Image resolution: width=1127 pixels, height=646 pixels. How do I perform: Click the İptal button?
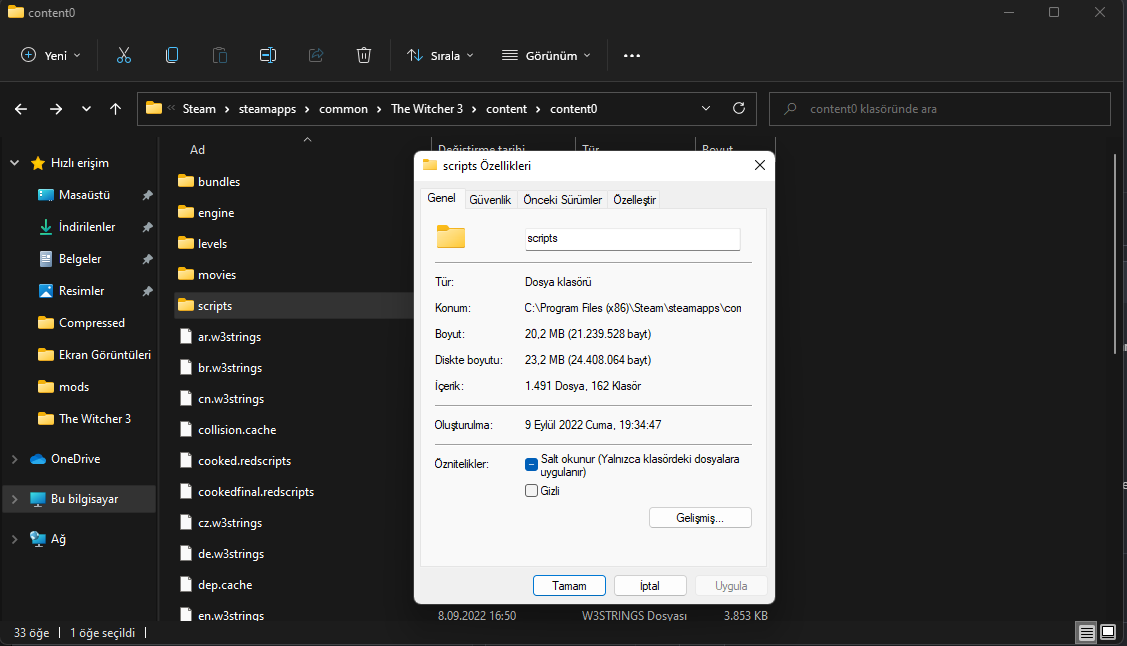[x=650, y=586]
